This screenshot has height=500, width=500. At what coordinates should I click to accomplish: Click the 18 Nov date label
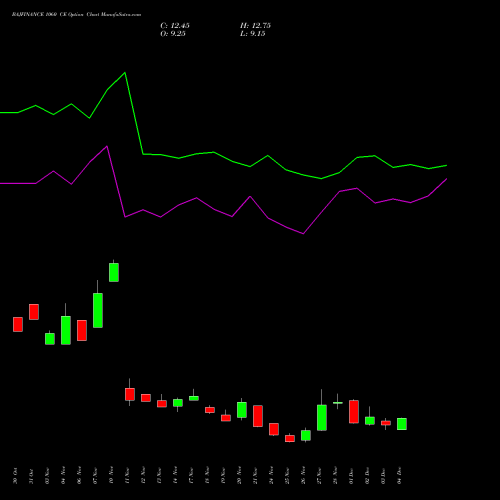[207, 476]
